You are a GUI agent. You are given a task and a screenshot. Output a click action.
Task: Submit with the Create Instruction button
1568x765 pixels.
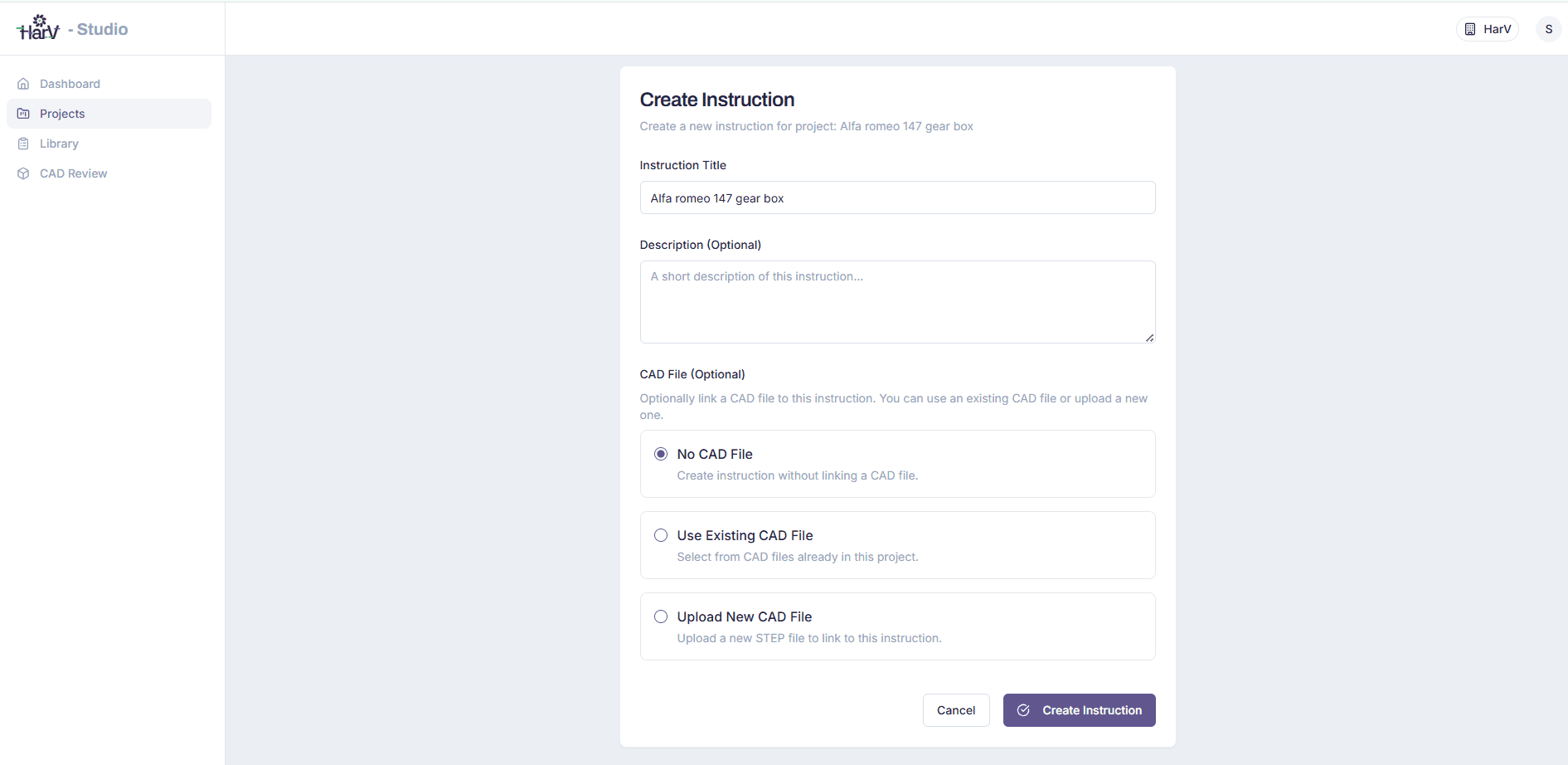point(1079,710)
